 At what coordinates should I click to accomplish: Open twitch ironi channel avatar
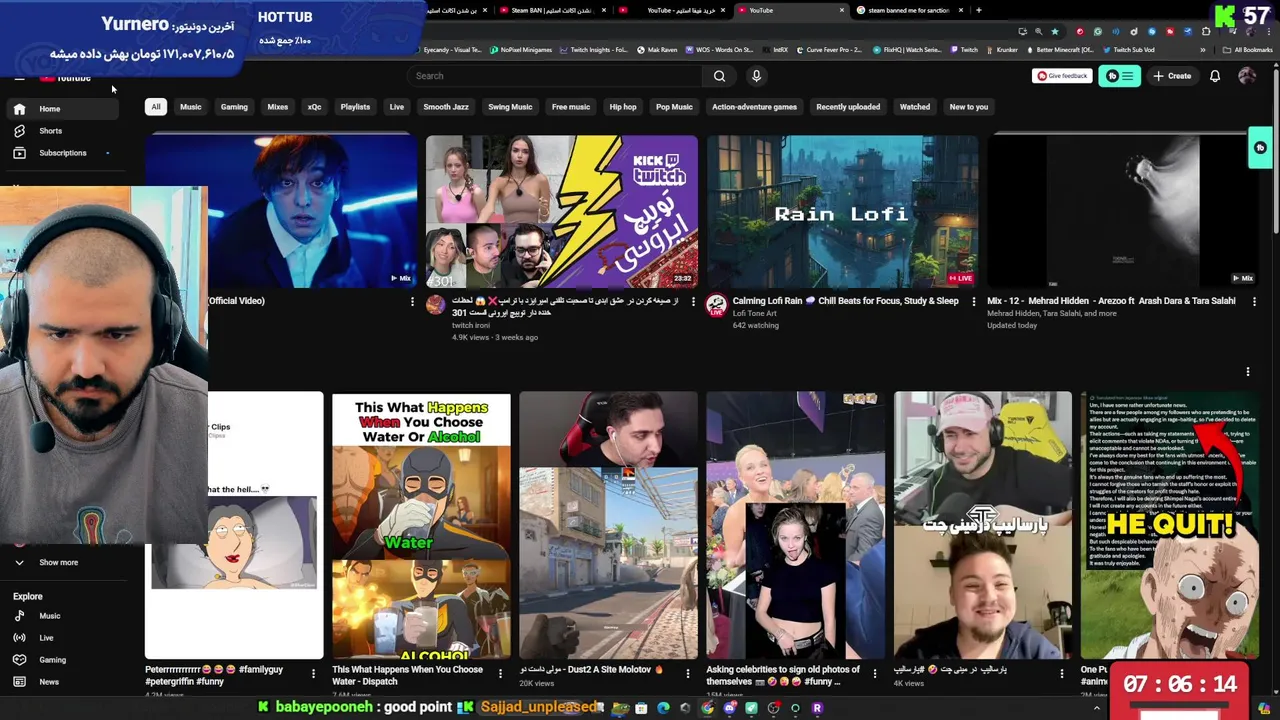pyautogui.click(x=435, y=305)
